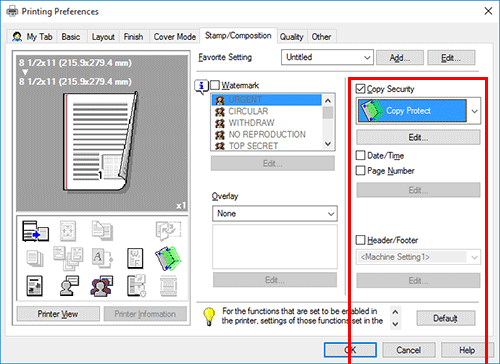Click the grayed-out stacked sheets icon
This screenshot has width=500, height=364.
click(35, 258)
